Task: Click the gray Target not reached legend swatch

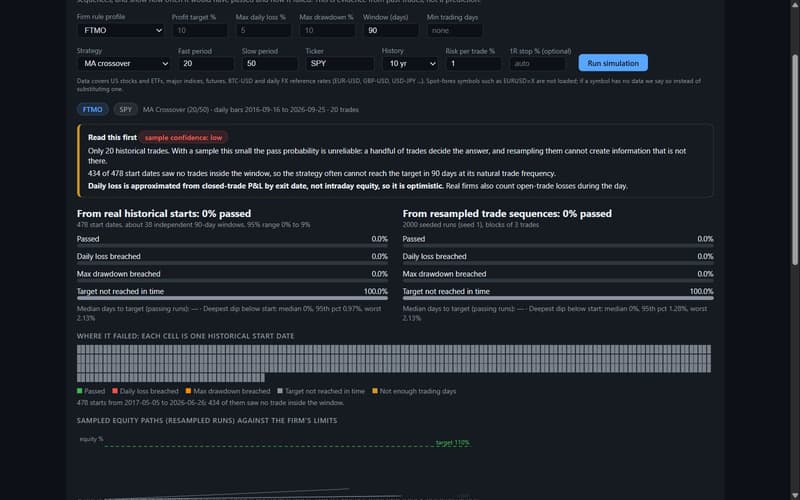Action: coord(280,391)
